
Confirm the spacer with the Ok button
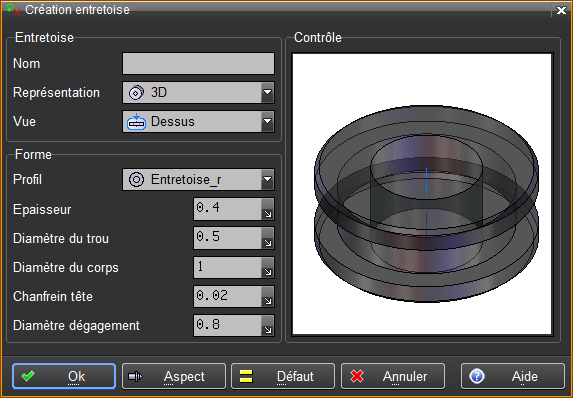[x=64, y=376]
